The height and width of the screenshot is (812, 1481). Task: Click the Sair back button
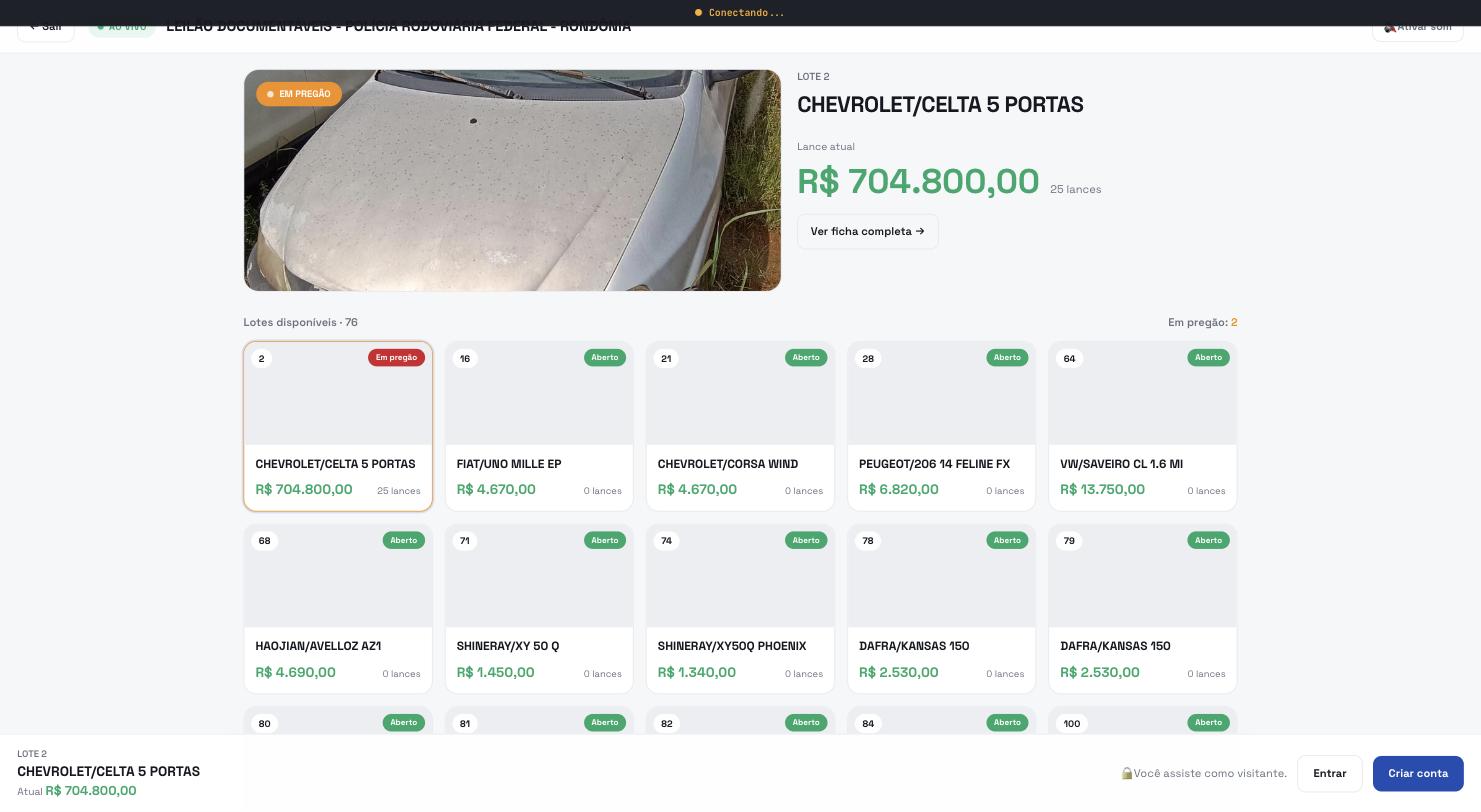[x=46, y=32]
